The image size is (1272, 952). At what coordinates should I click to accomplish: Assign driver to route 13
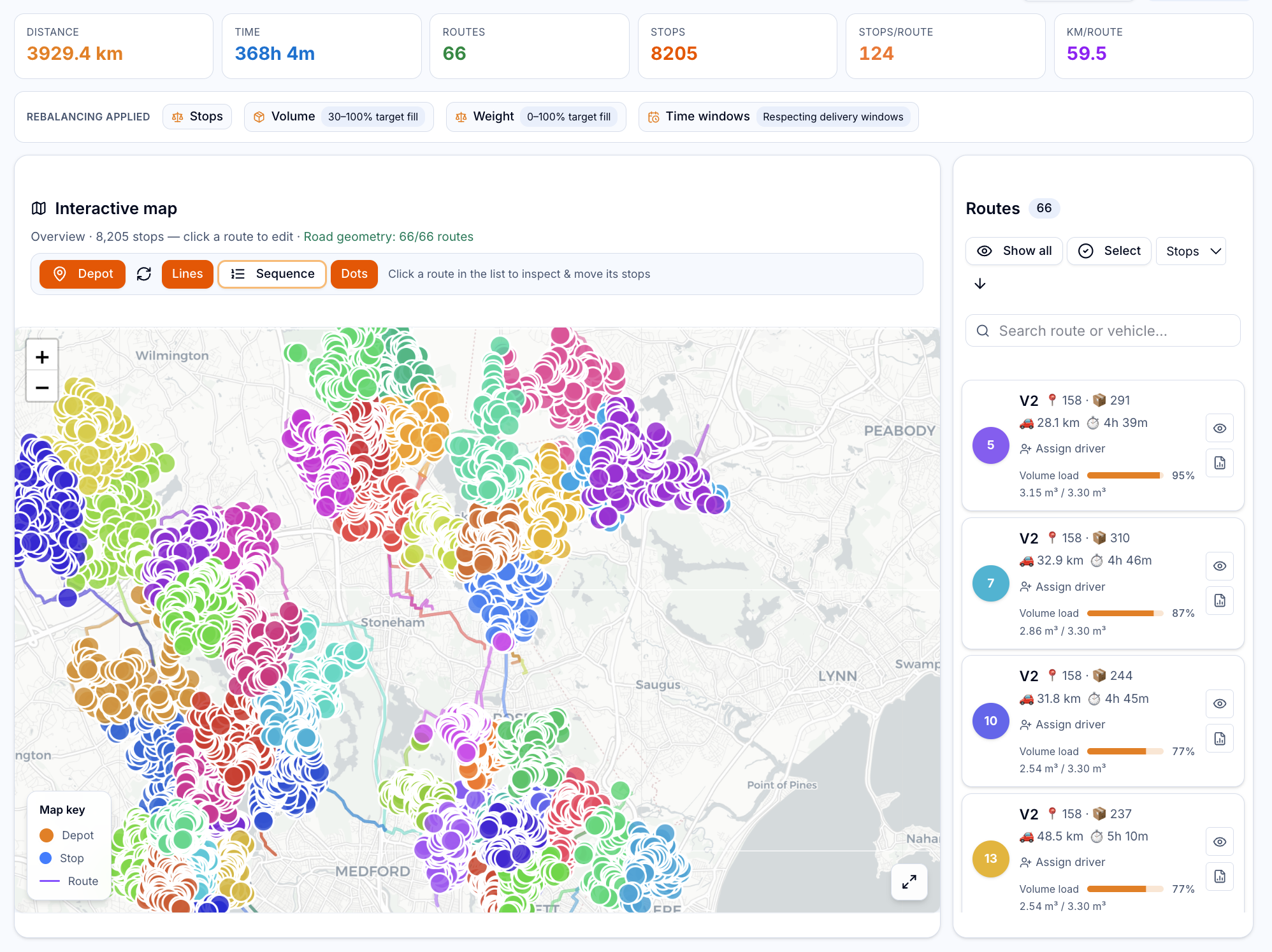coord(1062,862)
